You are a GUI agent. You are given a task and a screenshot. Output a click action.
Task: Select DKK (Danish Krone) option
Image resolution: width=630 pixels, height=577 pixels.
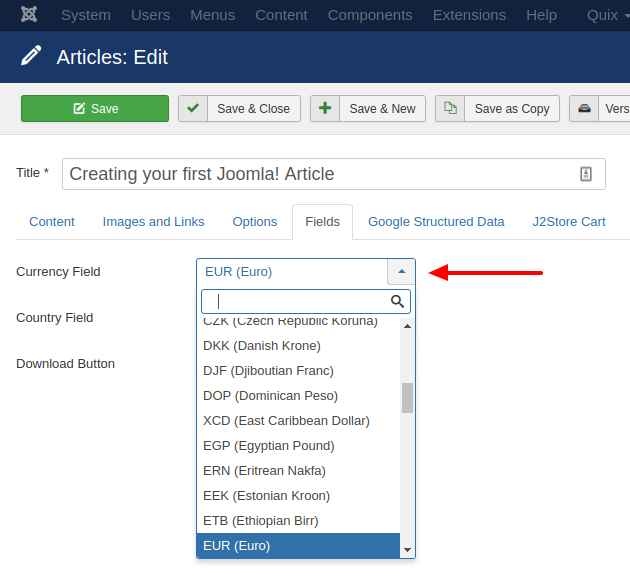(298, 346)
